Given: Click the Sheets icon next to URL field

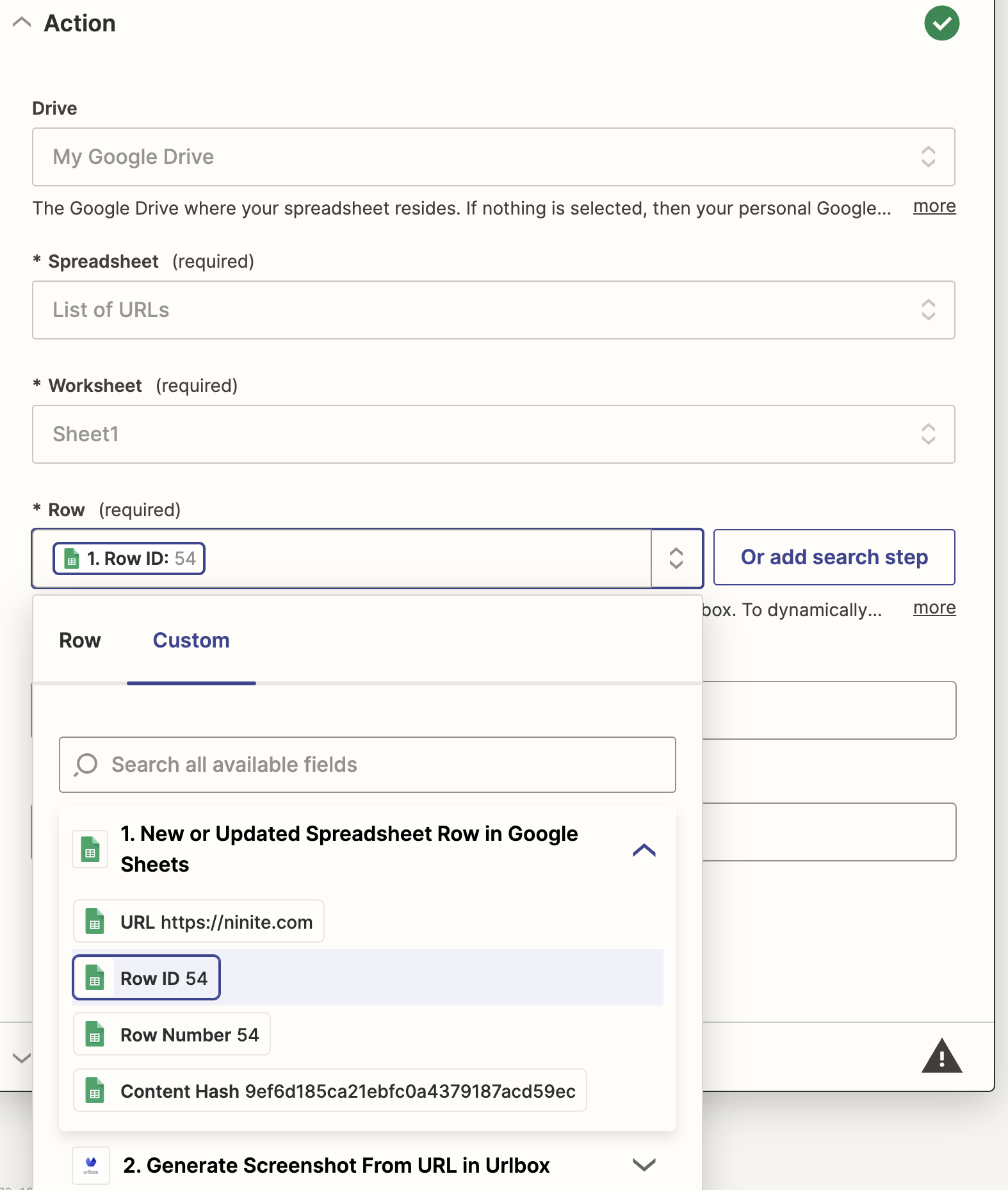Looking at the screenshot, I should coord(95,922).
